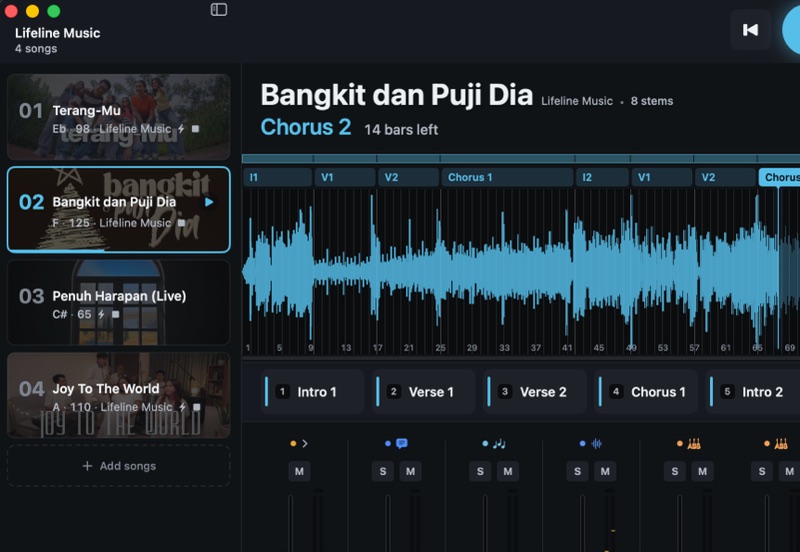Click the blue waveform channel icon
This screenshot has height=552, width=800.
(596, 444)
